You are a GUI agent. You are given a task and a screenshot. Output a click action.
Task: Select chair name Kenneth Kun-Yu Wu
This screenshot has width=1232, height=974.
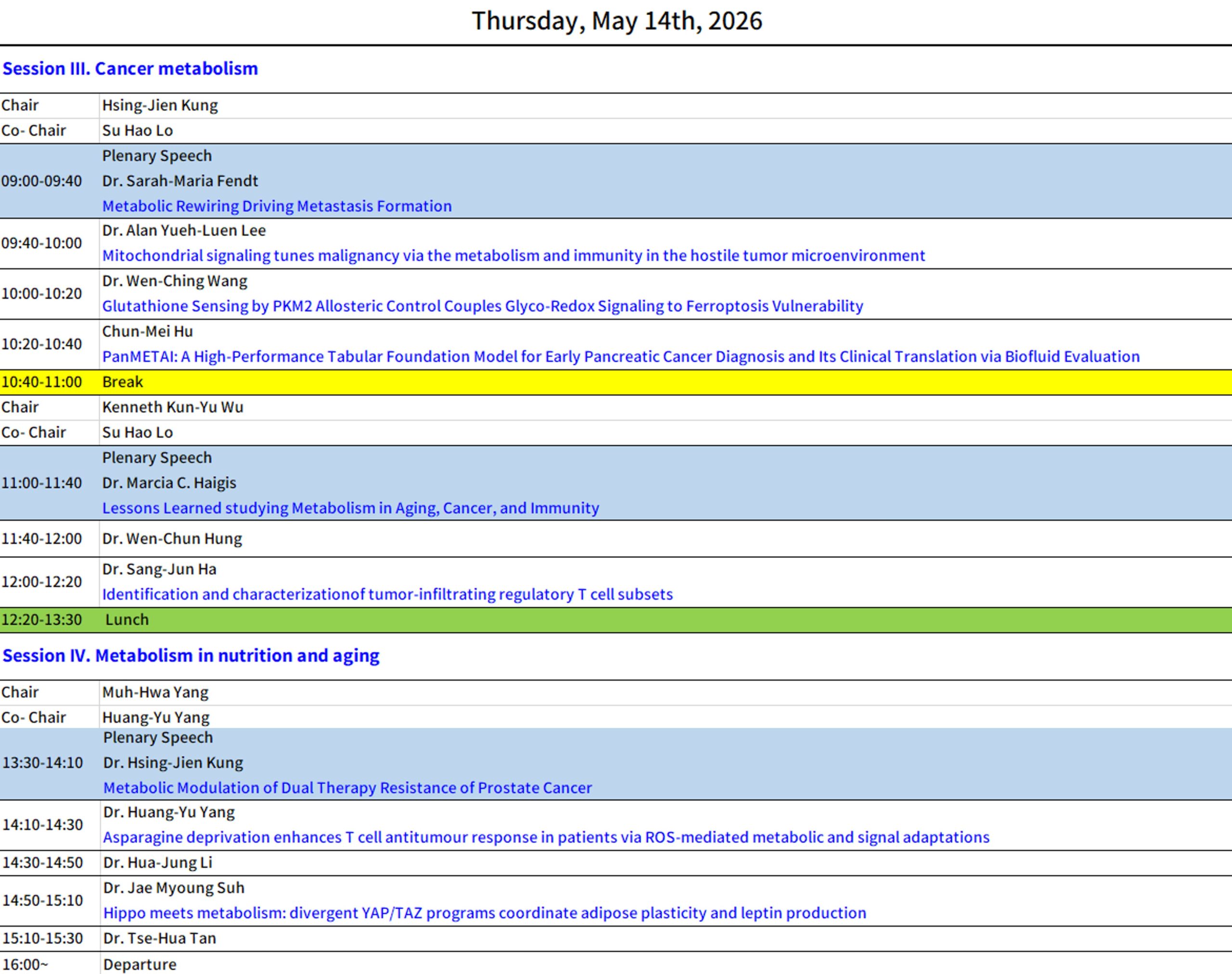pyautogui.click(x=172, y=407)
